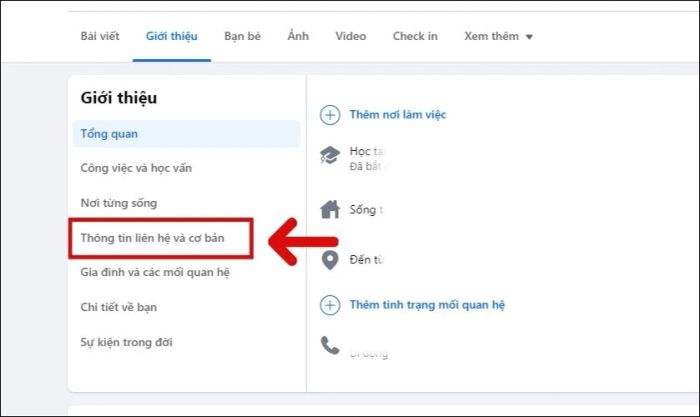The width and height of the screenshot is (700, 417).
Task: Open Chi tiết về bạn section
Action: pos(118,307)
